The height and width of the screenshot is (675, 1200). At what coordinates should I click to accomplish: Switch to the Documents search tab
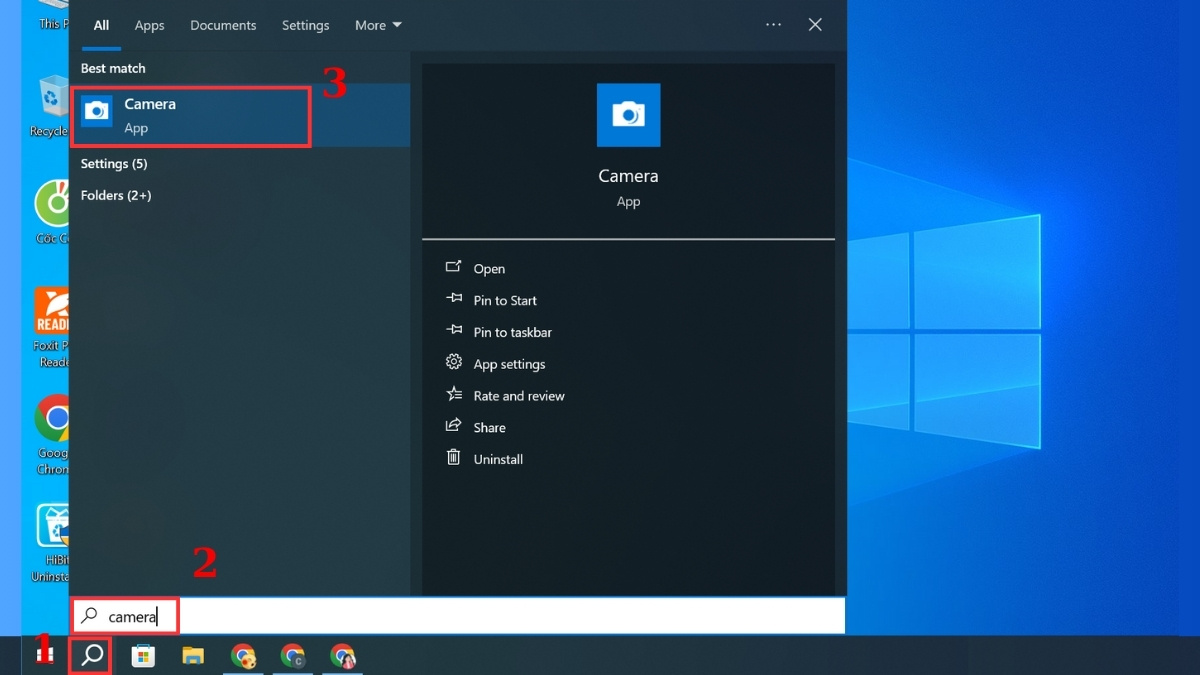click(223, 25)
